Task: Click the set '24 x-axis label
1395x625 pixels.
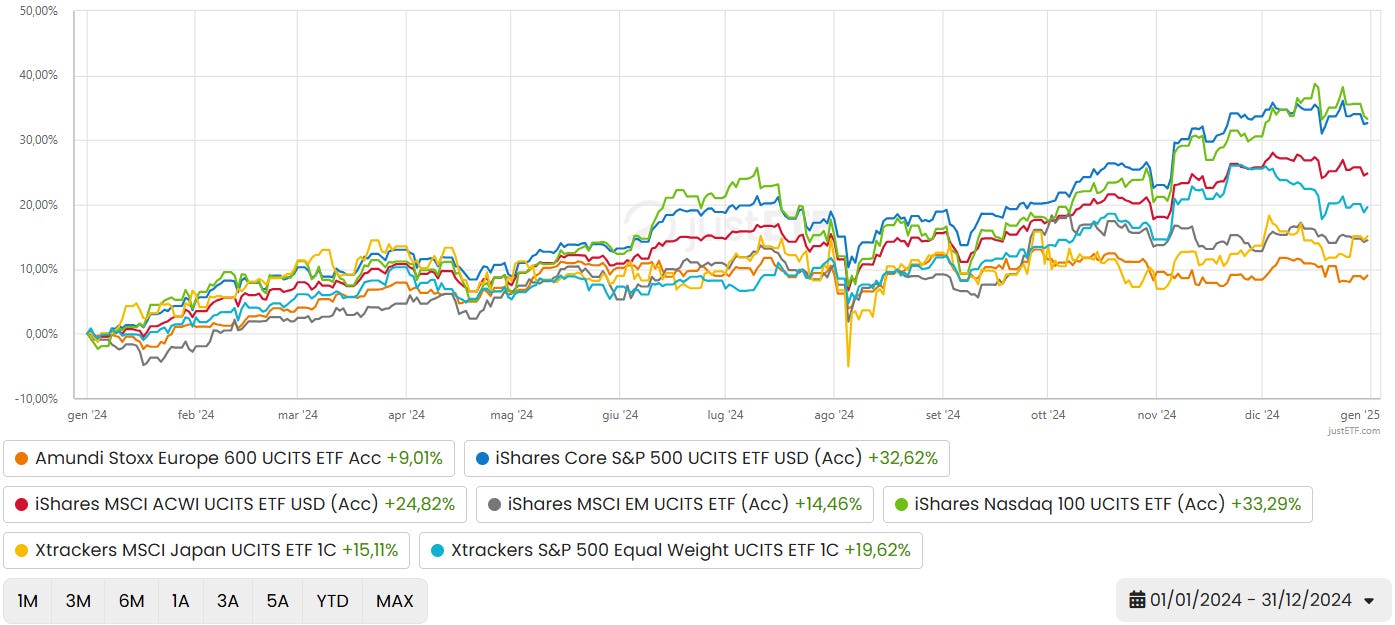Action: tap(942, 414)
